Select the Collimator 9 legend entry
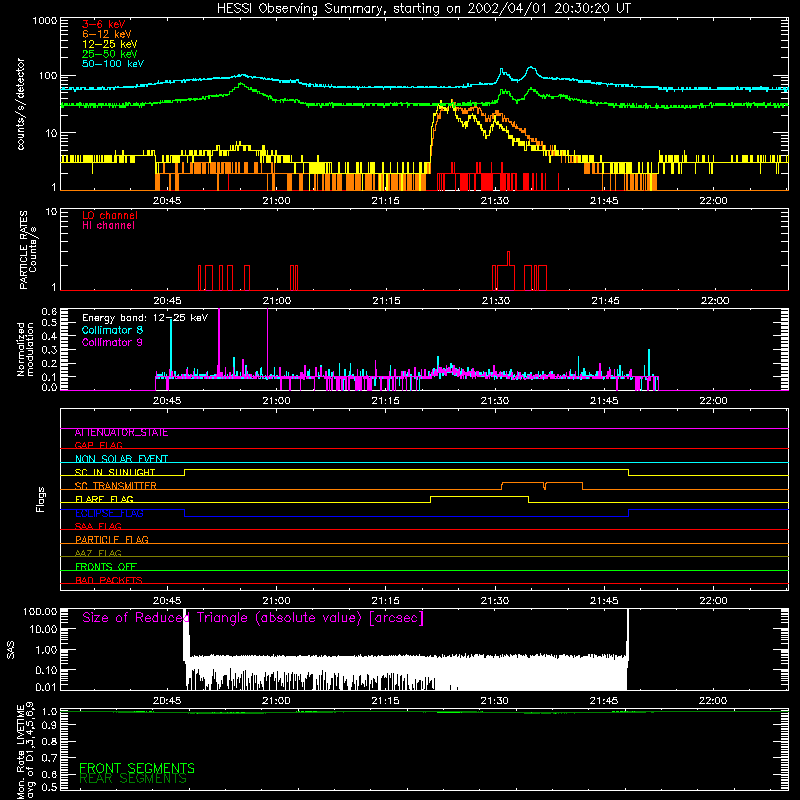The image size is (800, 800). [x=112, y=342]
